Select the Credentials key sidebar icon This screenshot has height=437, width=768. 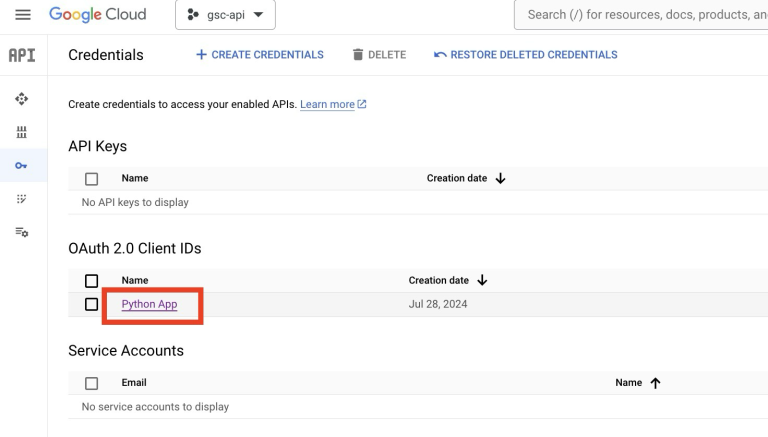pos(22,166)
